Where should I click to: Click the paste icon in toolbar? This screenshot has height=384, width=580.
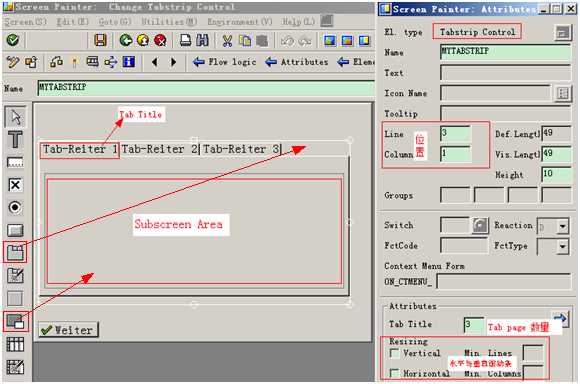[262, 40]
